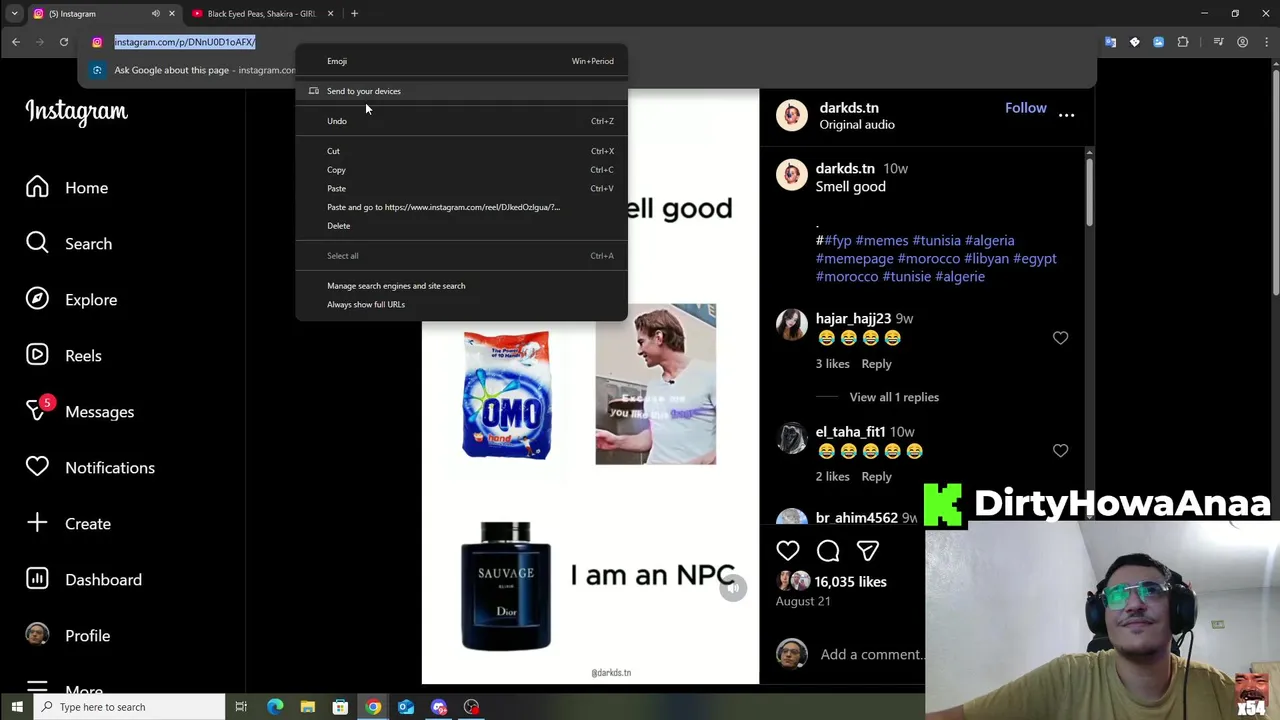Like el_taha_fit1's comment

1060,451
